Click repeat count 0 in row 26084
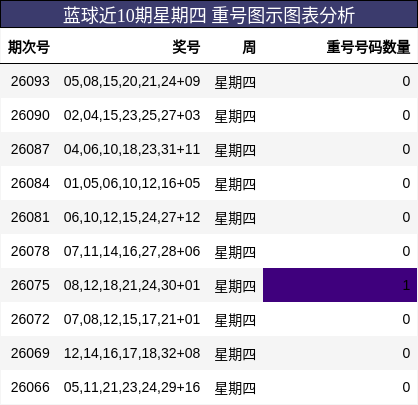 pyautogui.click(x=406, y=183)
